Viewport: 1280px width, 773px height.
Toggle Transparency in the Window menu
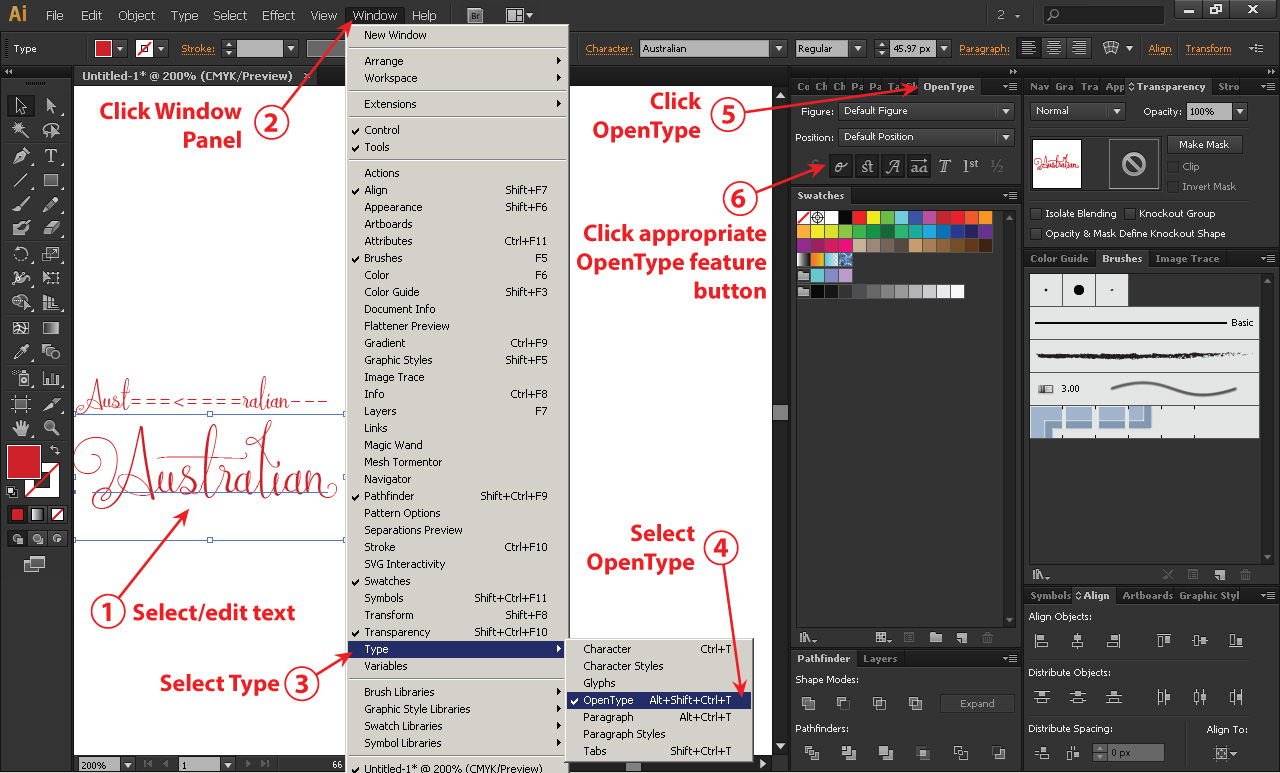coord(457,632)
